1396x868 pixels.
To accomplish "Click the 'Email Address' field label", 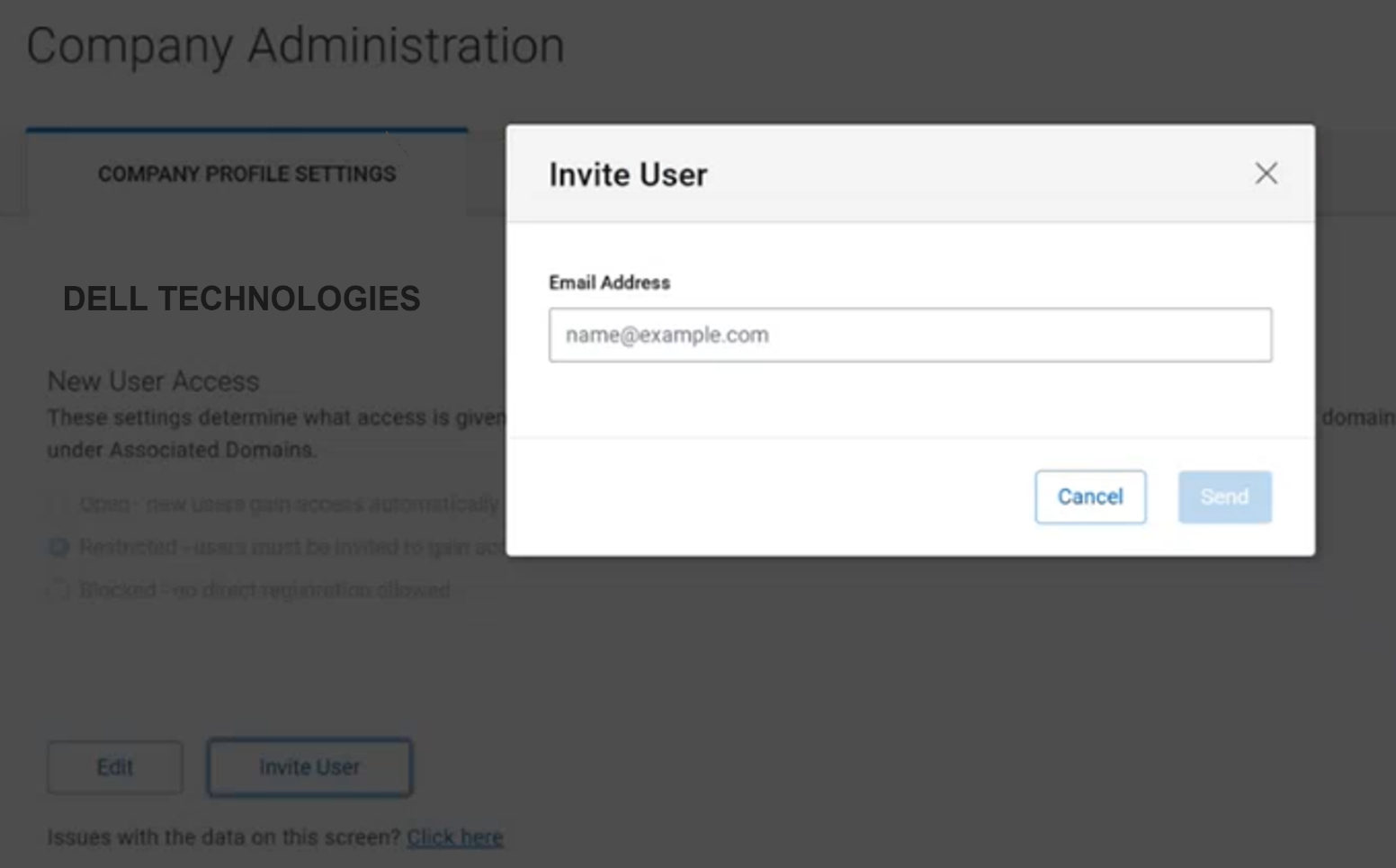I will coord(609,282).
